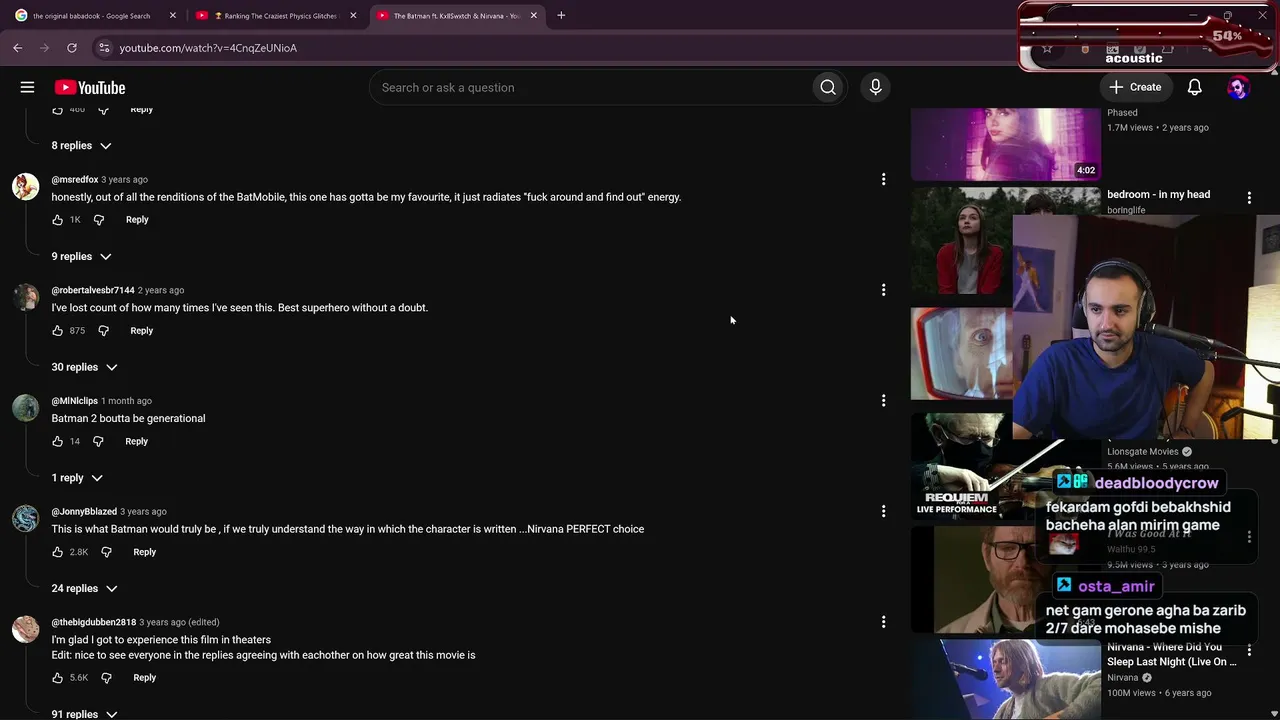Like the @thebigdubben2818 comment
This screenshot has width=1280, height=720.
(57, 678)
